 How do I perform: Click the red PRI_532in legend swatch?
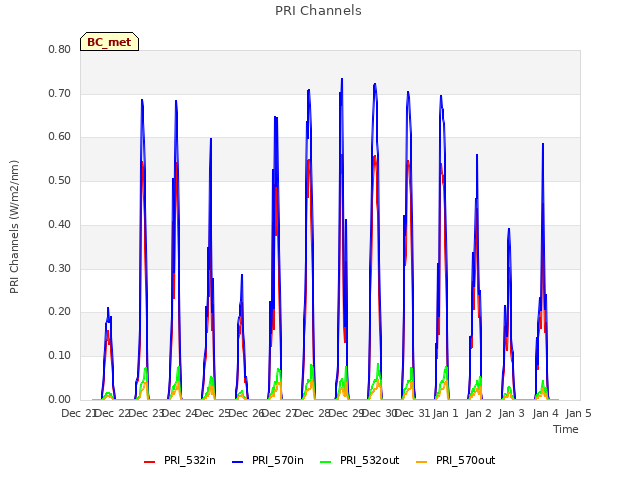point(149,462)
